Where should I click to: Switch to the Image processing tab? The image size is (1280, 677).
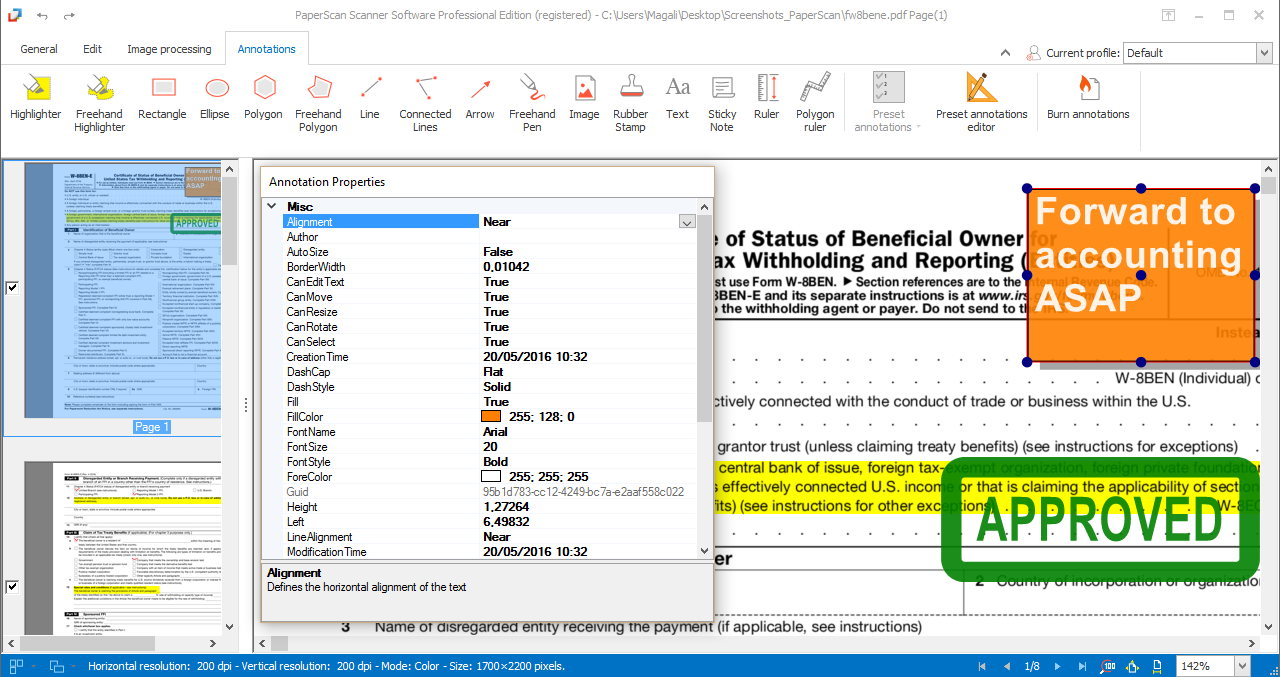coord(169,49)
